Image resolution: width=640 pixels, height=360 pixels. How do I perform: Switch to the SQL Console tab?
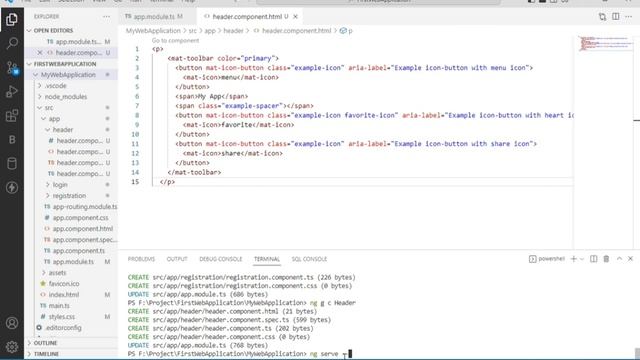point(309,259)
